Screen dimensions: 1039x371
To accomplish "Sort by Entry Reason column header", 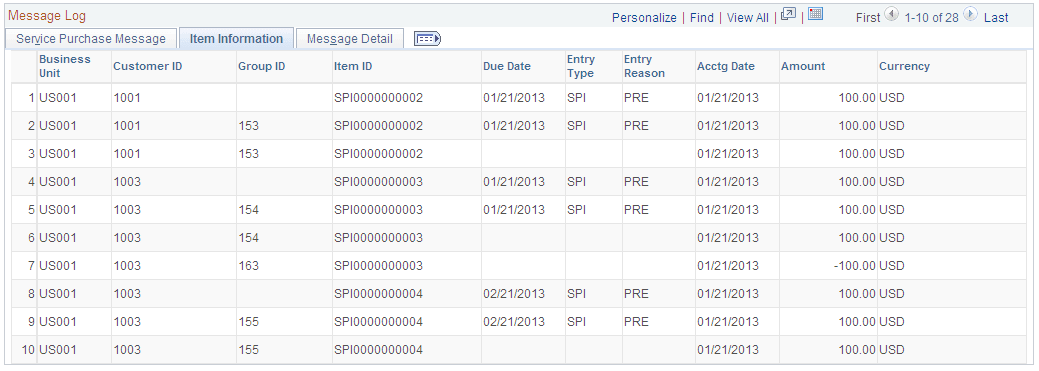I will click(644, 66).
